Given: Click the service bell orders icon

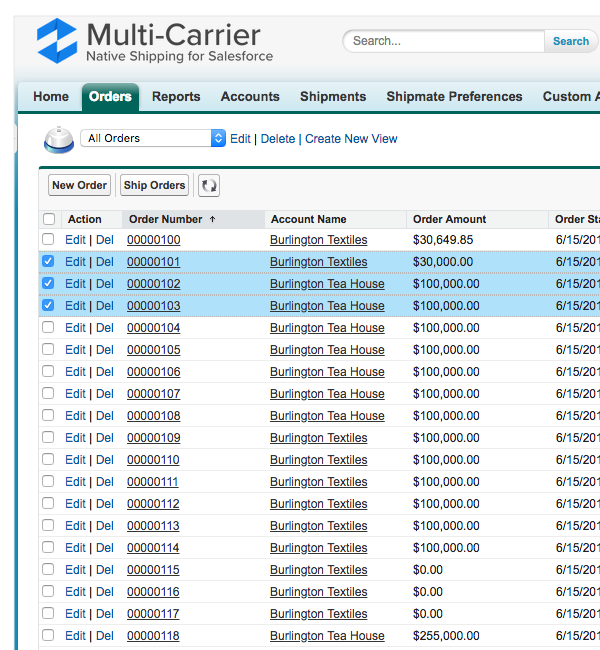Looking at the screenshot, I should pos(59,139).
